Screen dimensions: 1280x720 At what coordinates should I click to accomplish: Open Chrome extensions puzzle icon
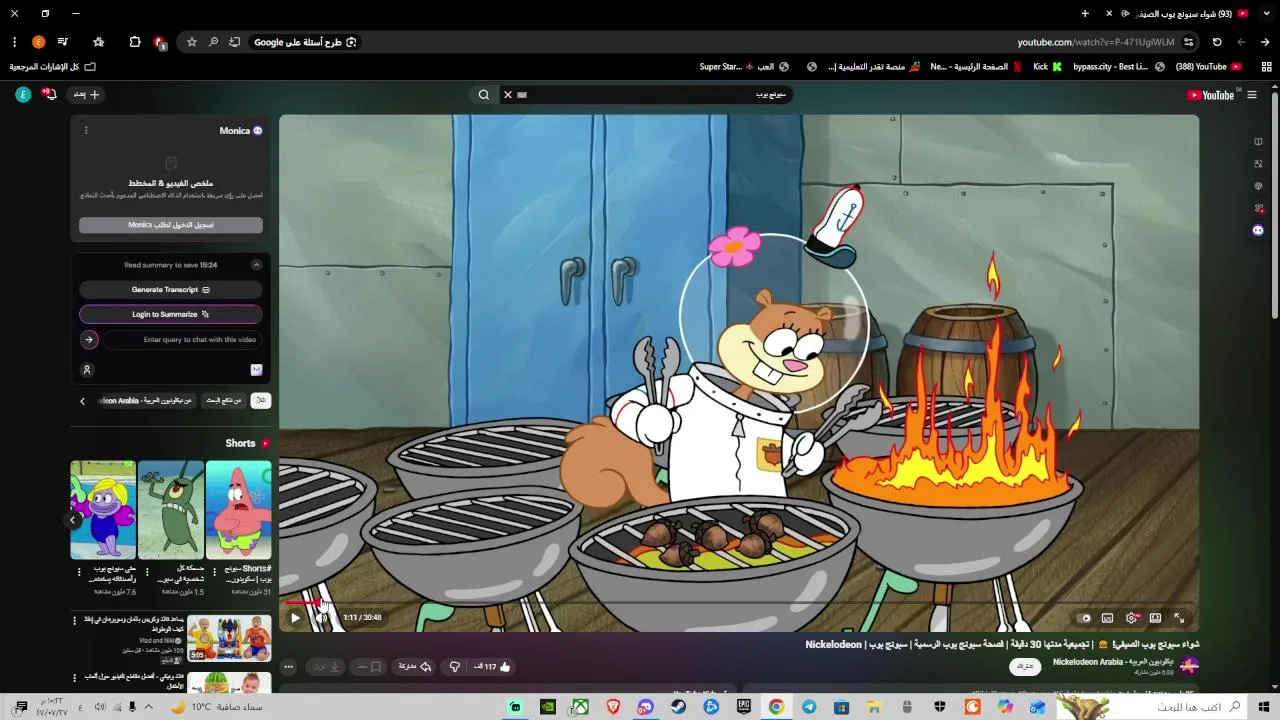pyautogui.click(x=135, y=42)
